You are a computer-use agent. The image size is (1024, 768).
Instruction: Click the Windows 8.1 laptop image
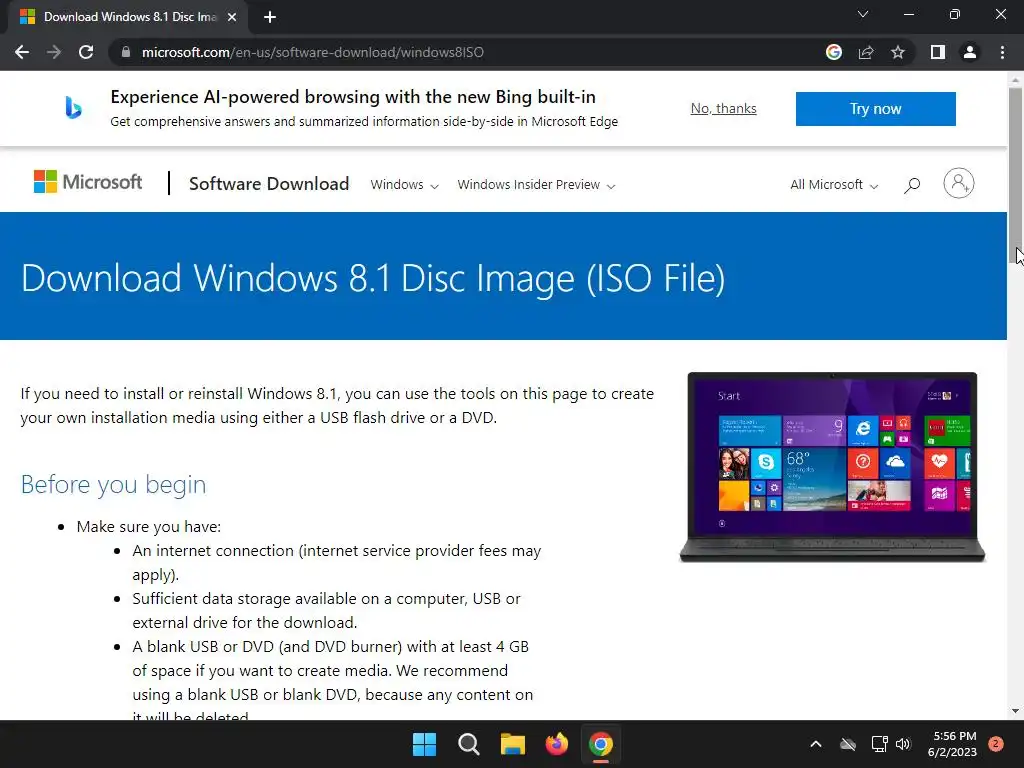(x=832, y=467)
